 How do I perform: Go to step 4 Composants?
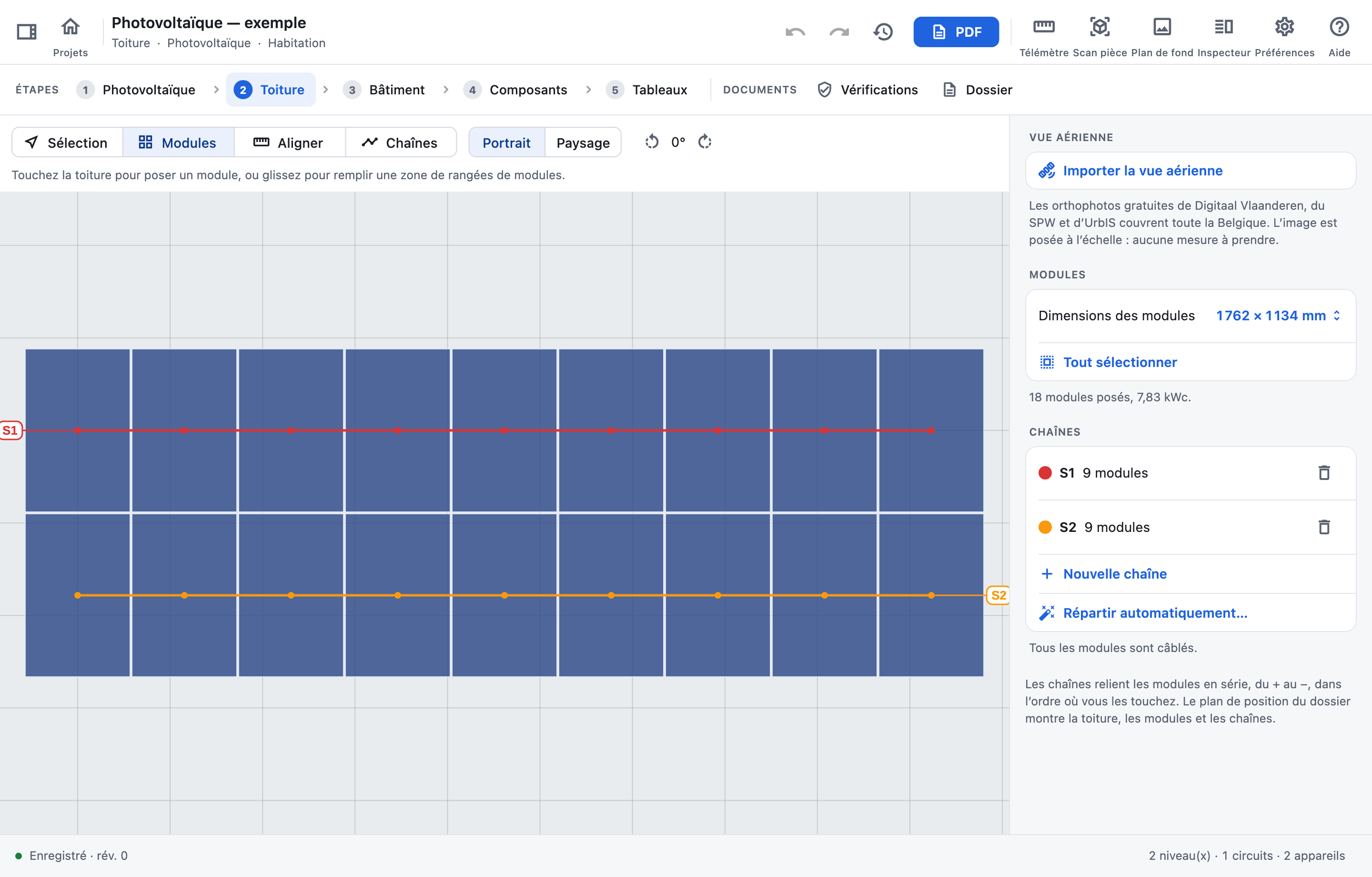(x=515, y=90)
